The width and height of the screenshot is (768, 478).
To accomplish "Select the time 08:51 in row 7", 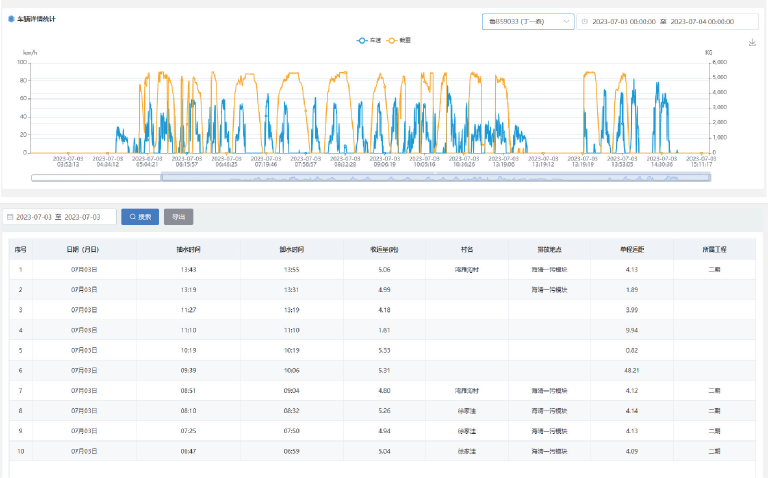I will (189, 390).
